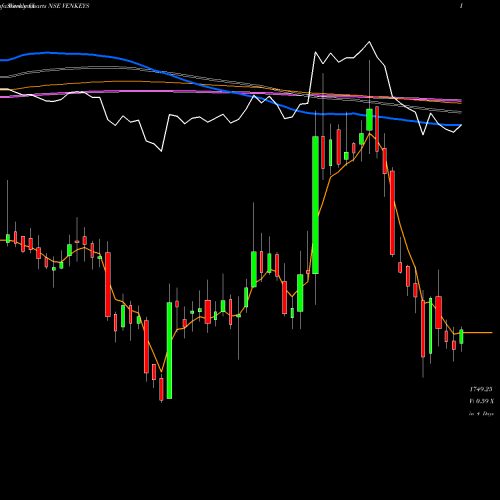500x500 pixels.
Task: Click the tallest green candlestick on the chart
Action: tap(315, 205)
